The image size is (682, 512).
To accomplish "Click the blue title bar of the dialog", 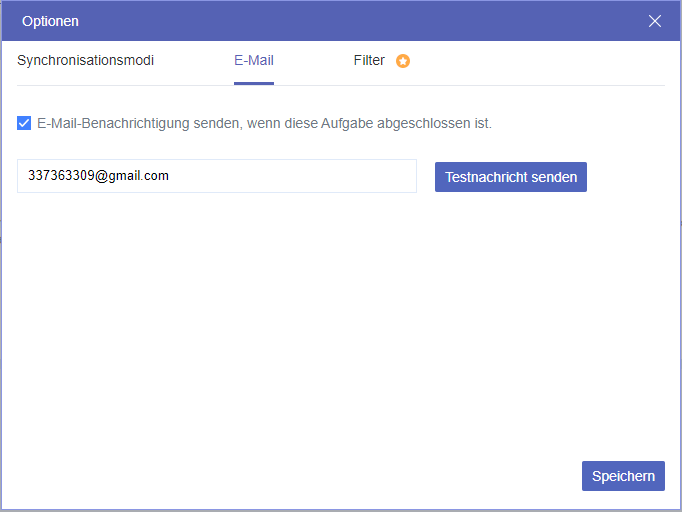I will [340, 21].
